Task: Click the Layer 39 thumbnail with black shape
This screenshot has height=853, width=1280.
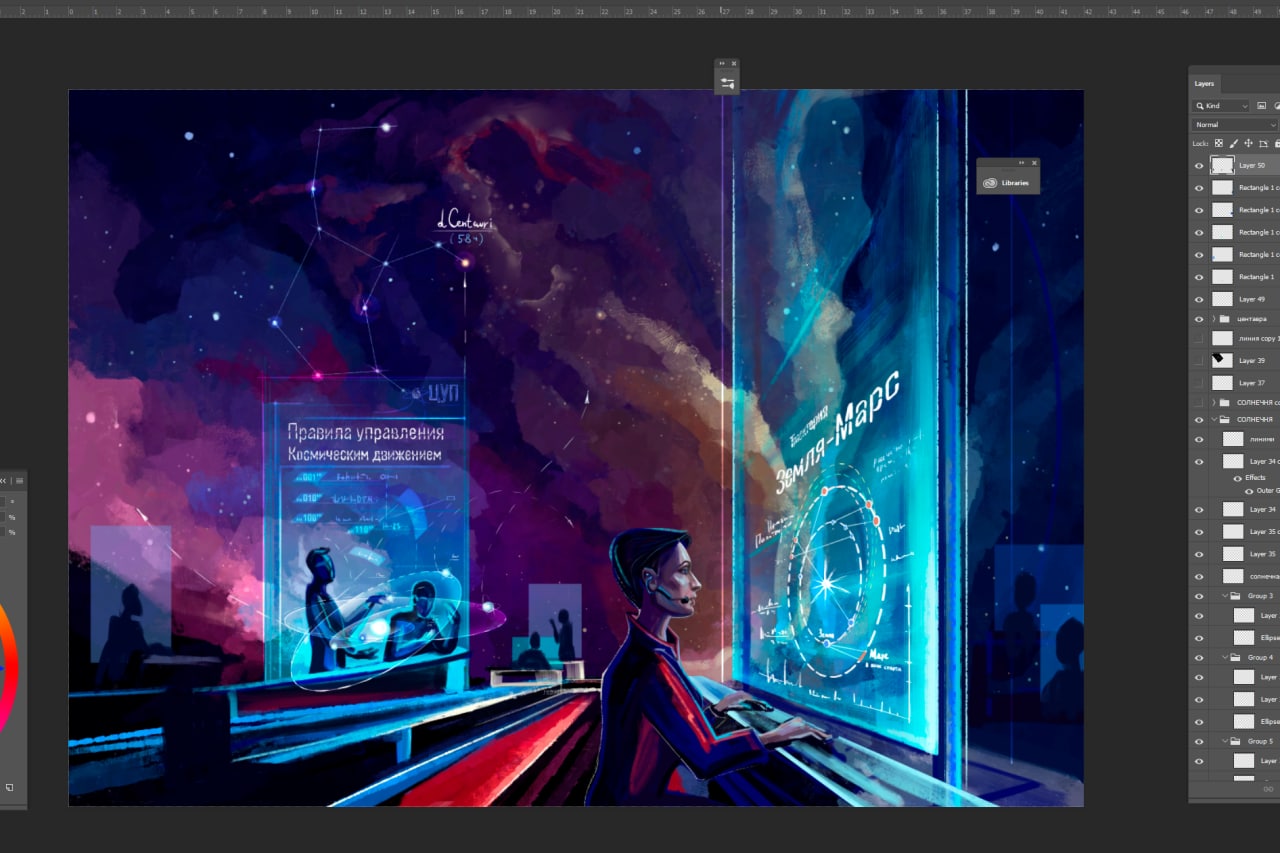Action: coord(1222,361)
